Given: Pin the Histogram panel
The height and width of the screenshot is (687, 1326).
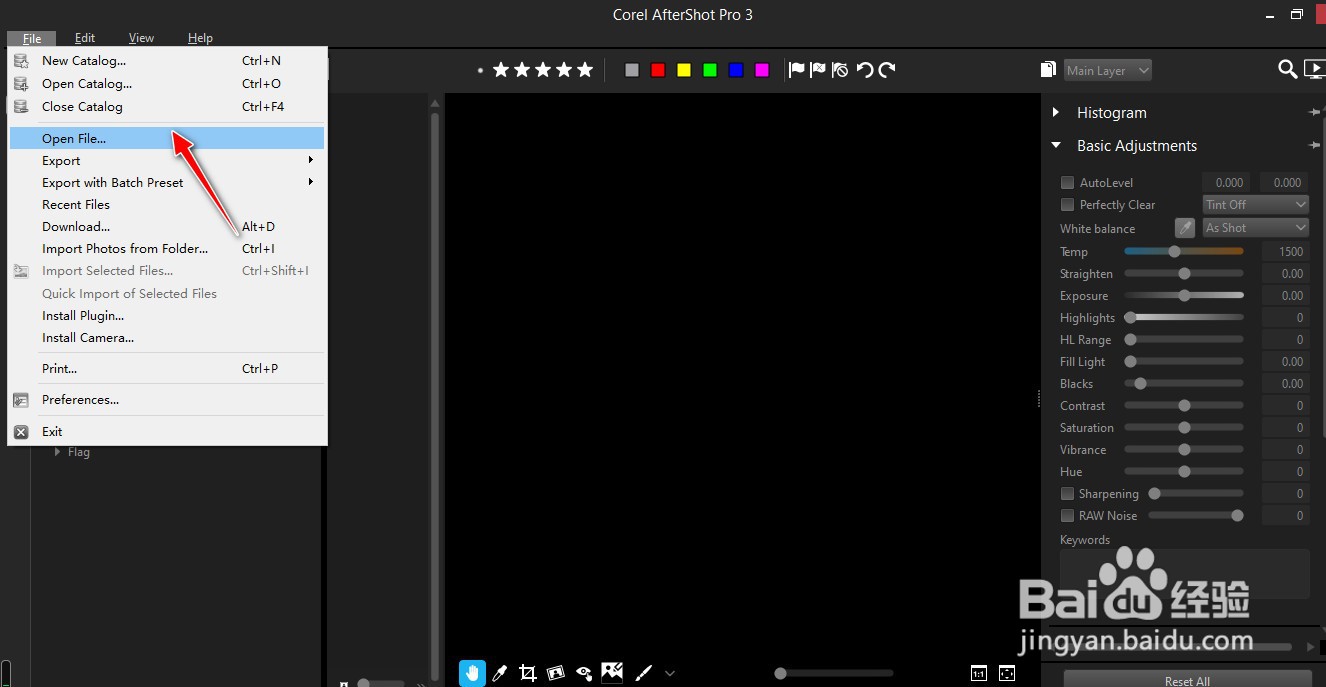Looking at the screenshot, I should click(1315, 113).
